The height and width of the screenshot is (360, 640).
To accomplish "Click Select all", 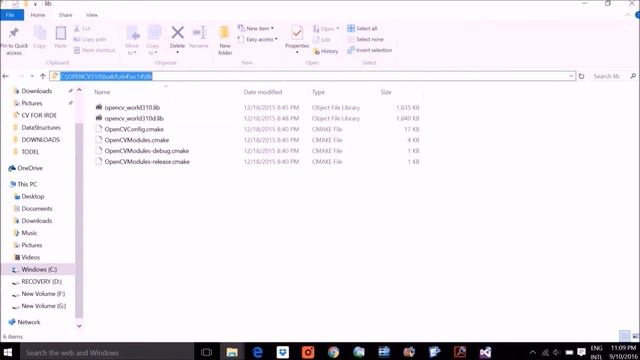I will click(362, 28).
